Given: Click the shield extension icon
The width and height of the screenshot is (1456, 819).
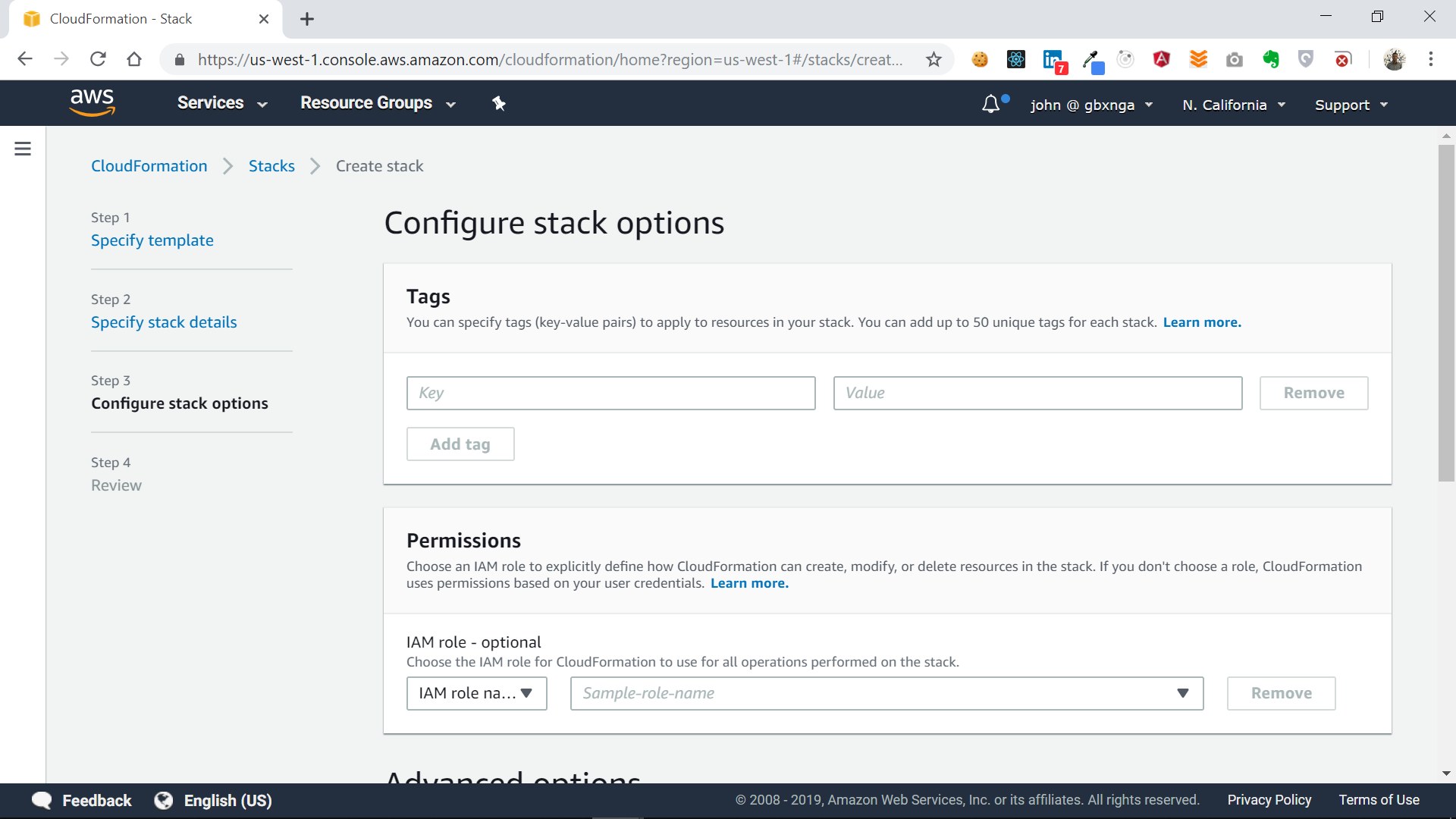Looking at the screenshot, I should (1306, 59).
